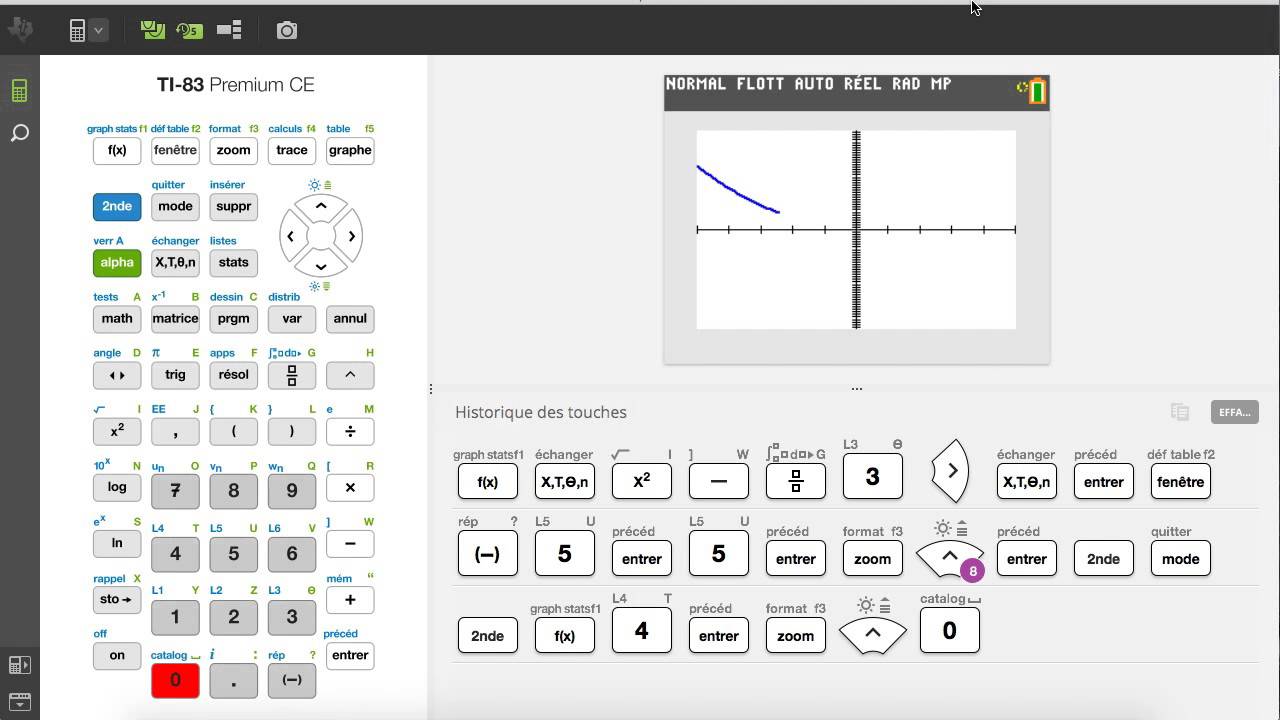Click the calculator icon in top toolbar
This screenshot has width=1280, height=720.
point(78,31)
